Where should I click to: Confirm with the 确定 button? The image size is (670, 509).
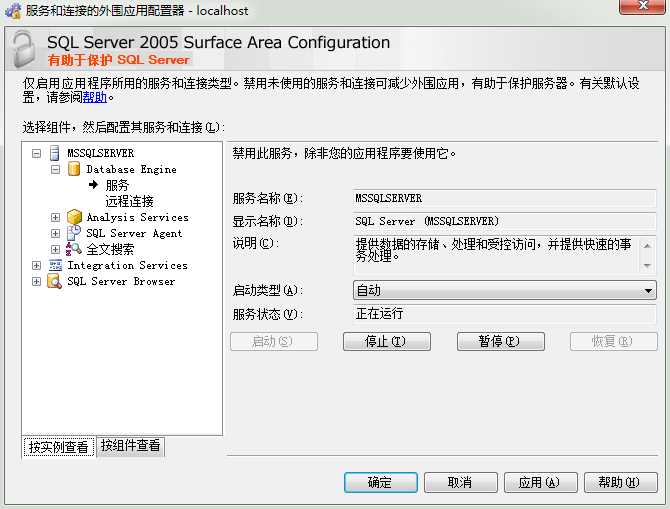(381, 483)
